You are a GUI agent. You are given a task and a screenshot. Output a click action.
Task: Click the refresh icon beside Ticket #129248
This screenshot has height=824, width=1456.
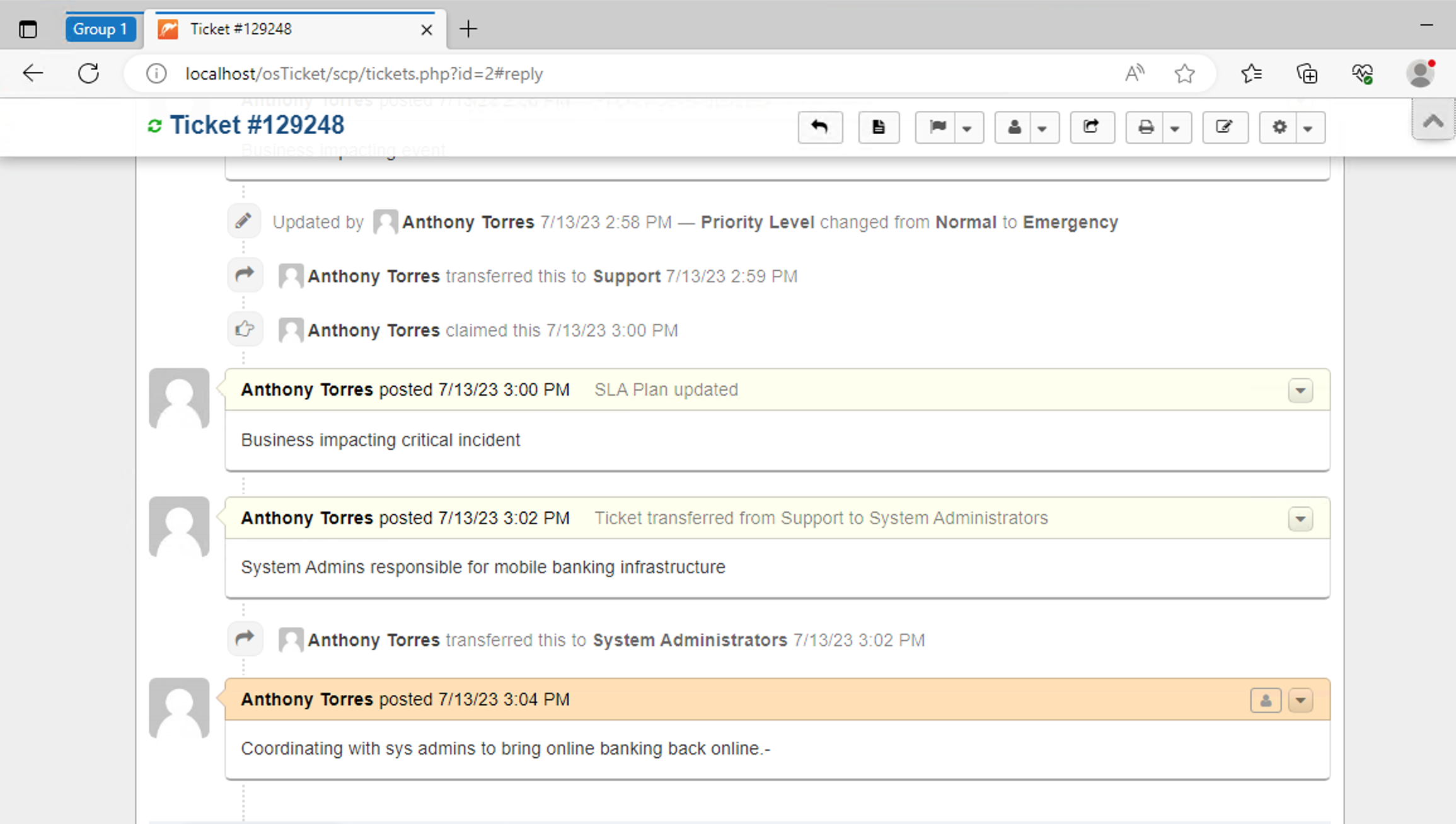point(155,125)
